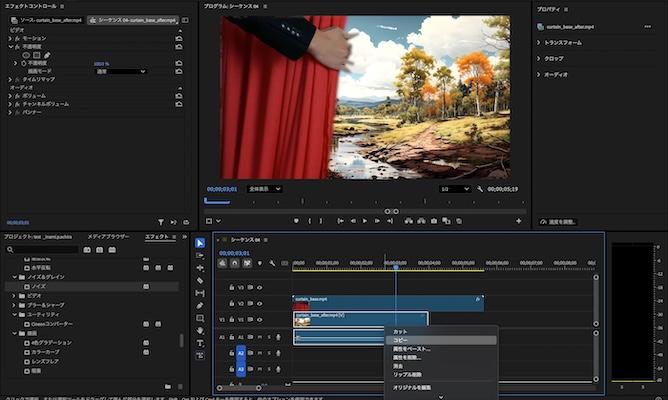Viewport: 668px width, 400px height.
Task: Select the ノイズ effect in the list
Action: click(x=37, y=286)
